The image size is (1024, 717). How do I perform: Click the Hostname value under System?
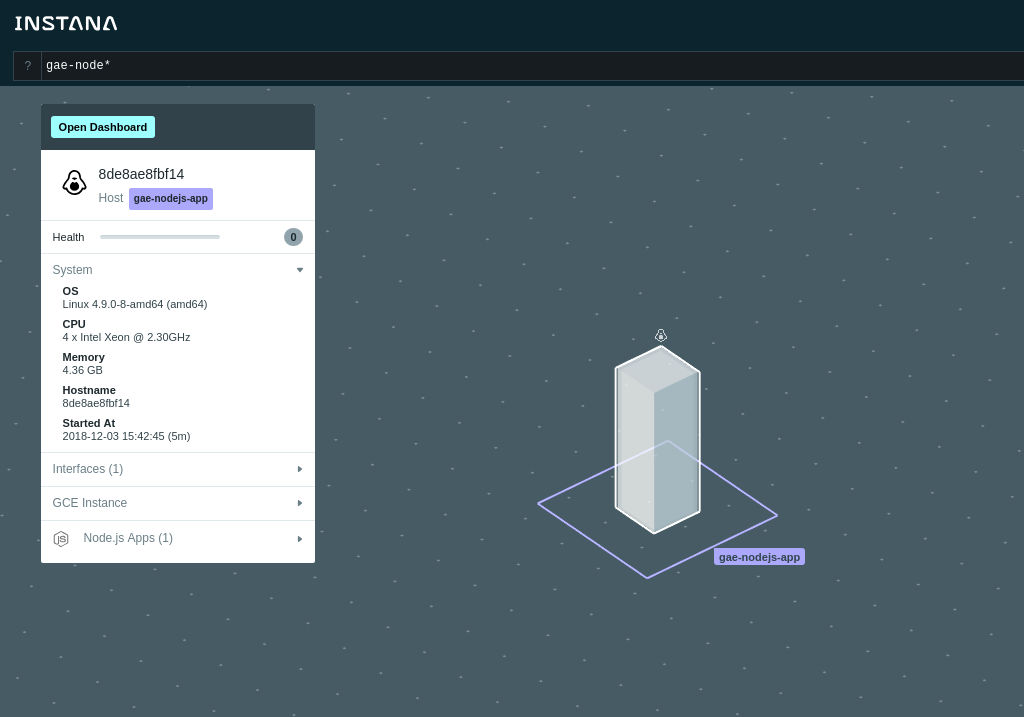click(x=96, y=404)
